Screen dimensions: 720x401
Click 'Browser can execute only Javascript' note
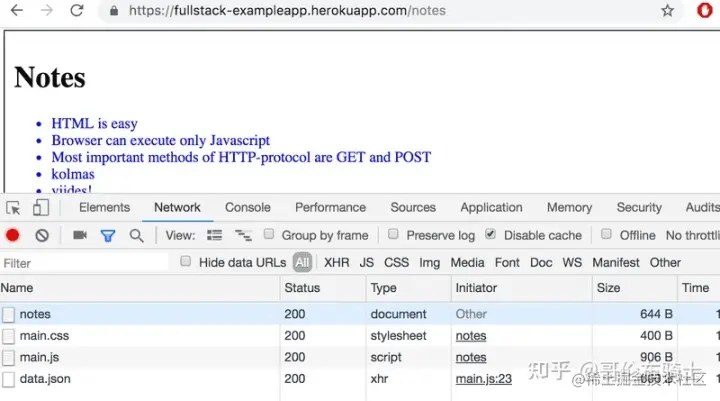click(160, 141)
